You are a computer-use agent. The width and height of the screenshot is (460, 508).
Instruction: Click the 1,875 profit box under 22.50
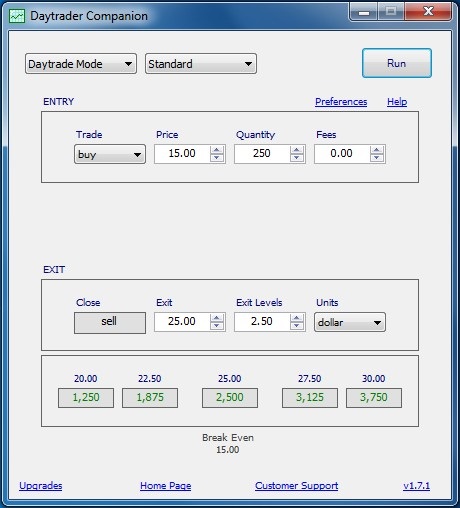tap(150, 397)
